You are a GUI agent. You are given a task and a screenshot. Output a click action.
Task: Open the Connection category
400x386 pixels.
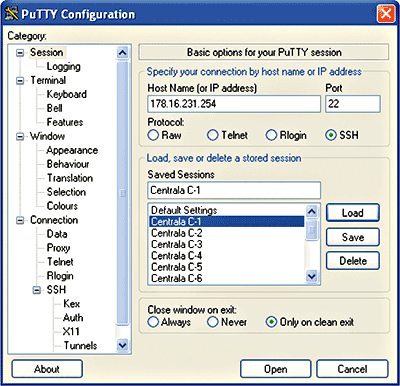54,220
